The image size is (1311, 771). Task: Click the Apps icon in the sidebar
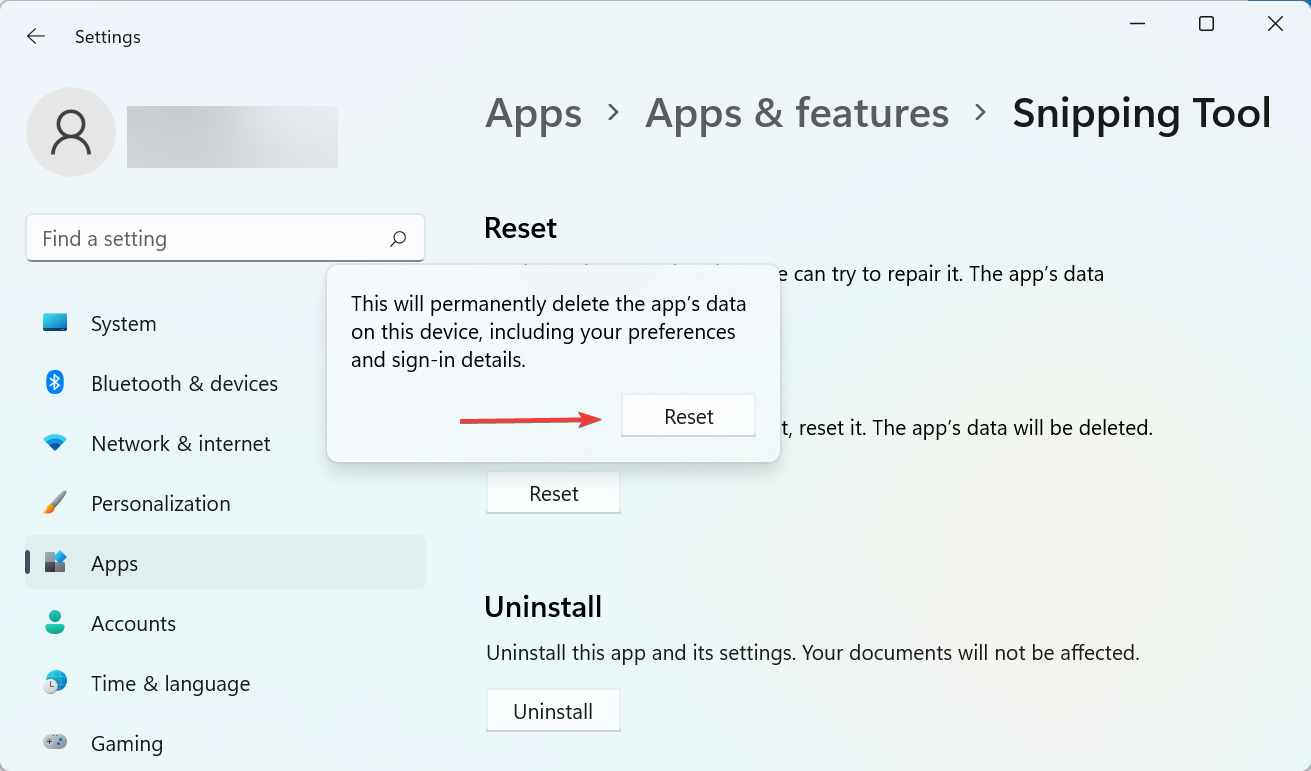coord(56,562)
